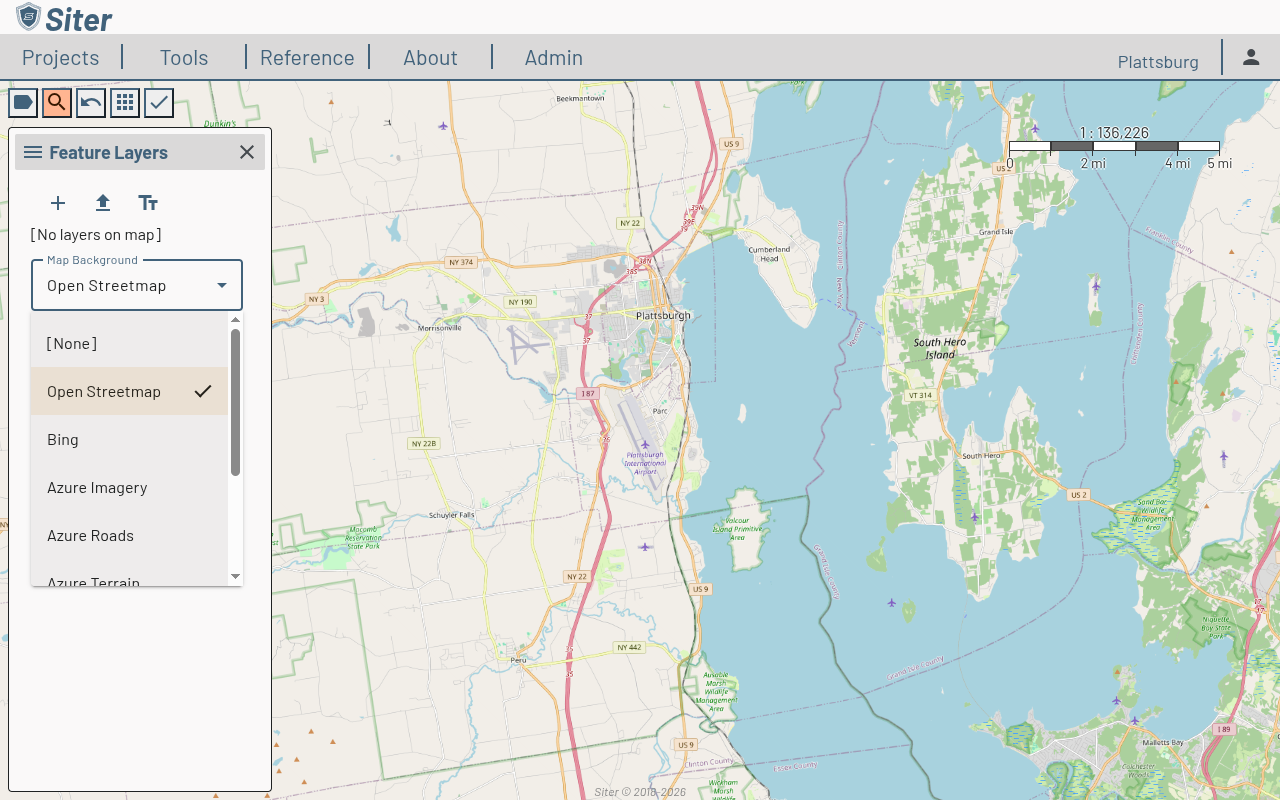Open the Tools menu
Image resolution: width=1280 pixels, height=800 pixels.
(183, 57)
